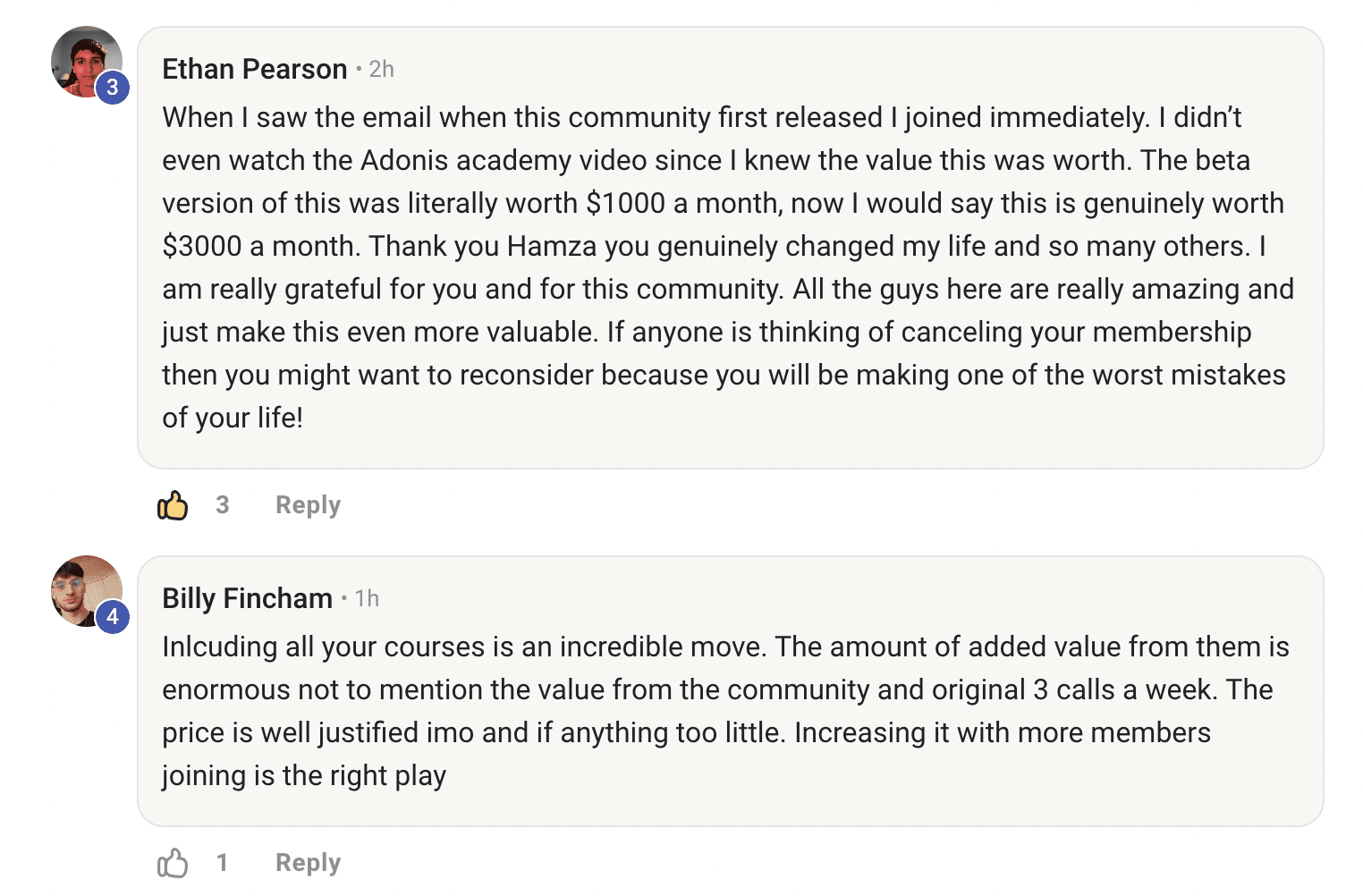This screenshot has width=1363, height=896.
Task: Click the level 4 badge on Billy's avatar
Action: pos(113,616)
